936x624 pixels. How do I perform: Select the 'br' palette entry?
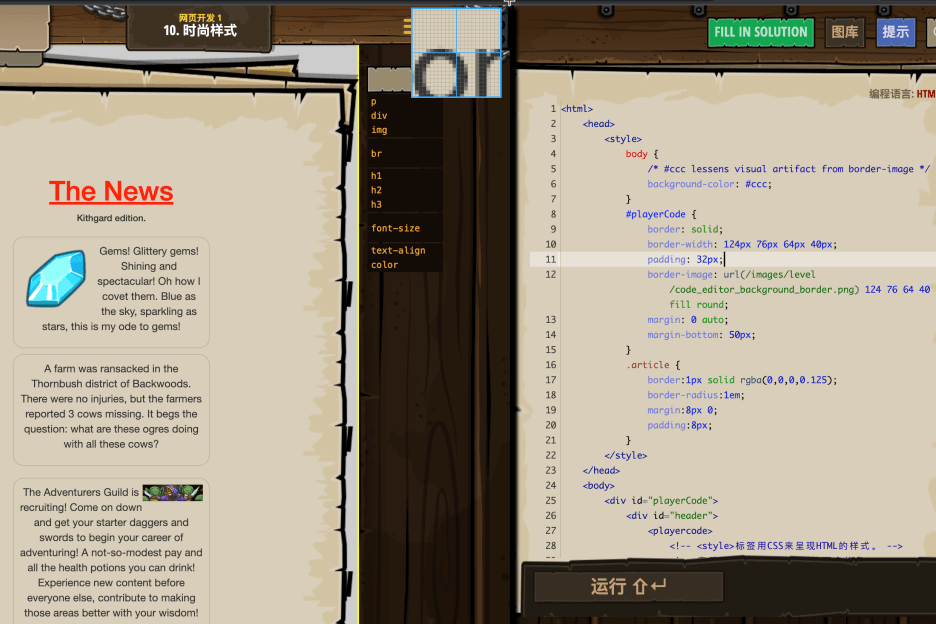click(x=376, y=154)
